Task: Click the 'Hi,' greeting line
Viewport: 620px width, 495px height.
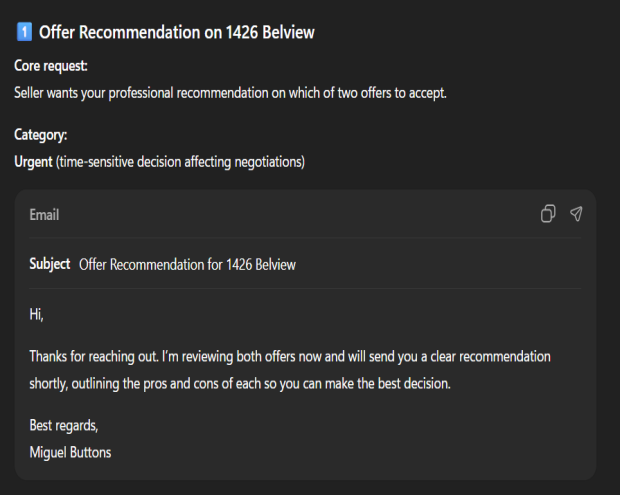Action: [37, 314]
